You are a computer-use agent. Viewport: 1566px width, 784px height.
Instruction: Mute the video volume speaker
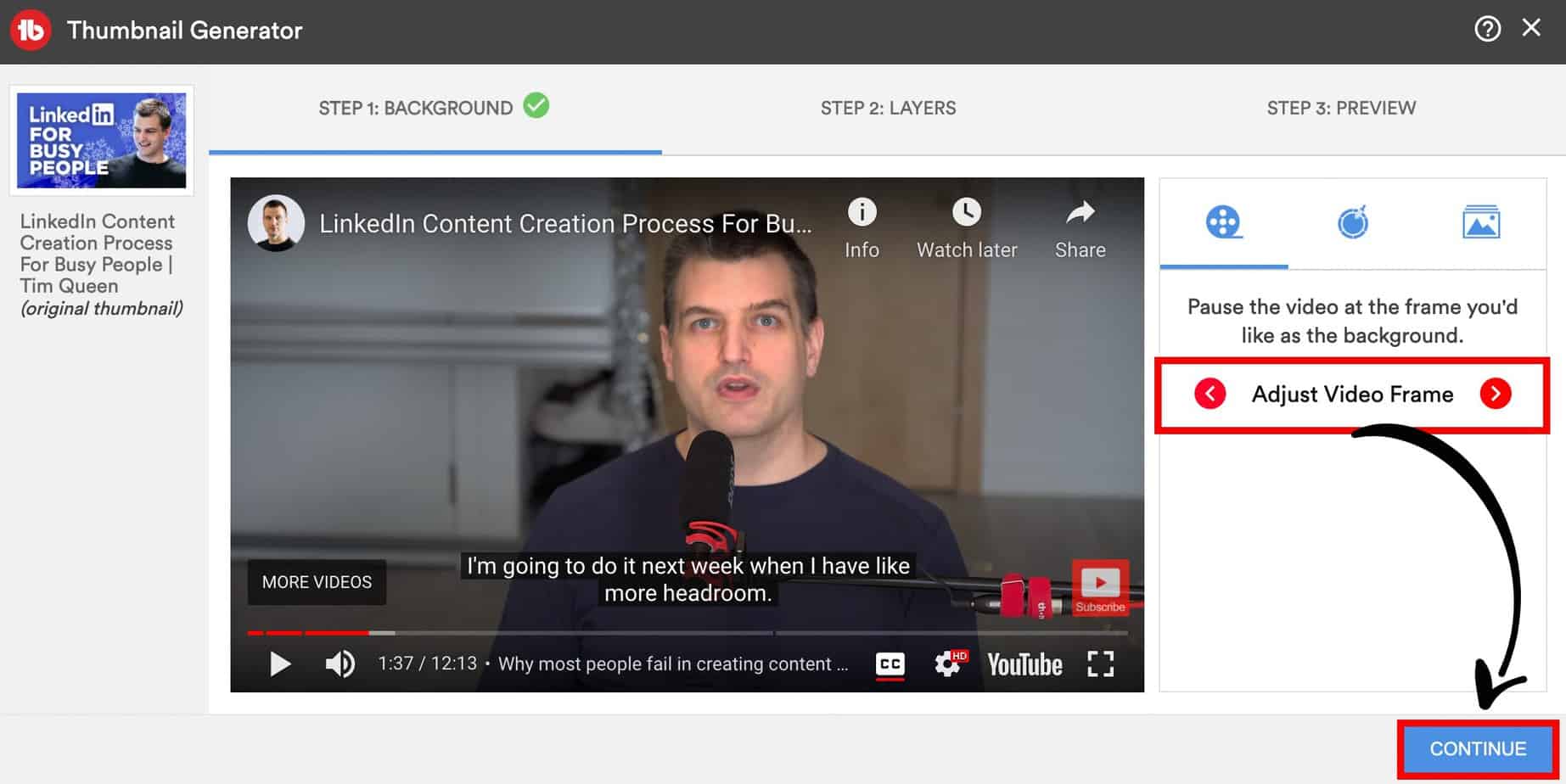point(340,664)
